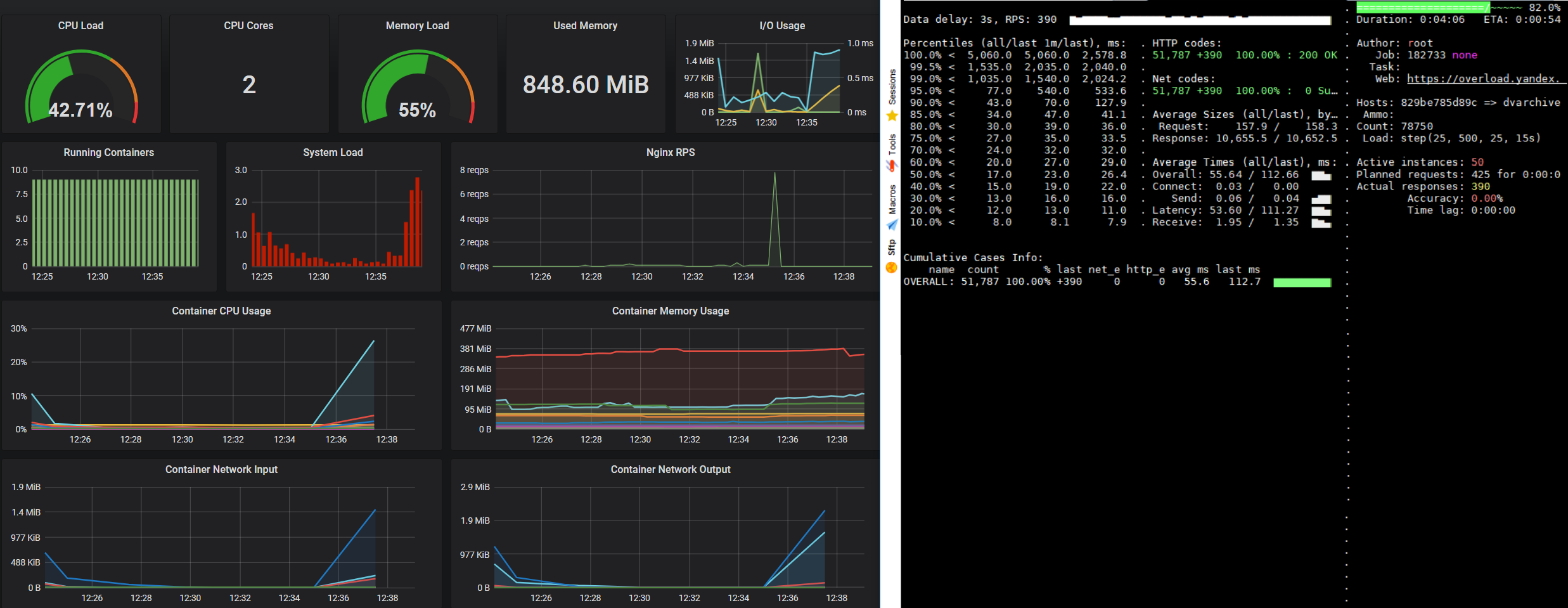Image resolution: width=1568 pixels, height=608 pixels.
Task: Click the green OVERALL cases progress bar
Action: [1302, 282]
